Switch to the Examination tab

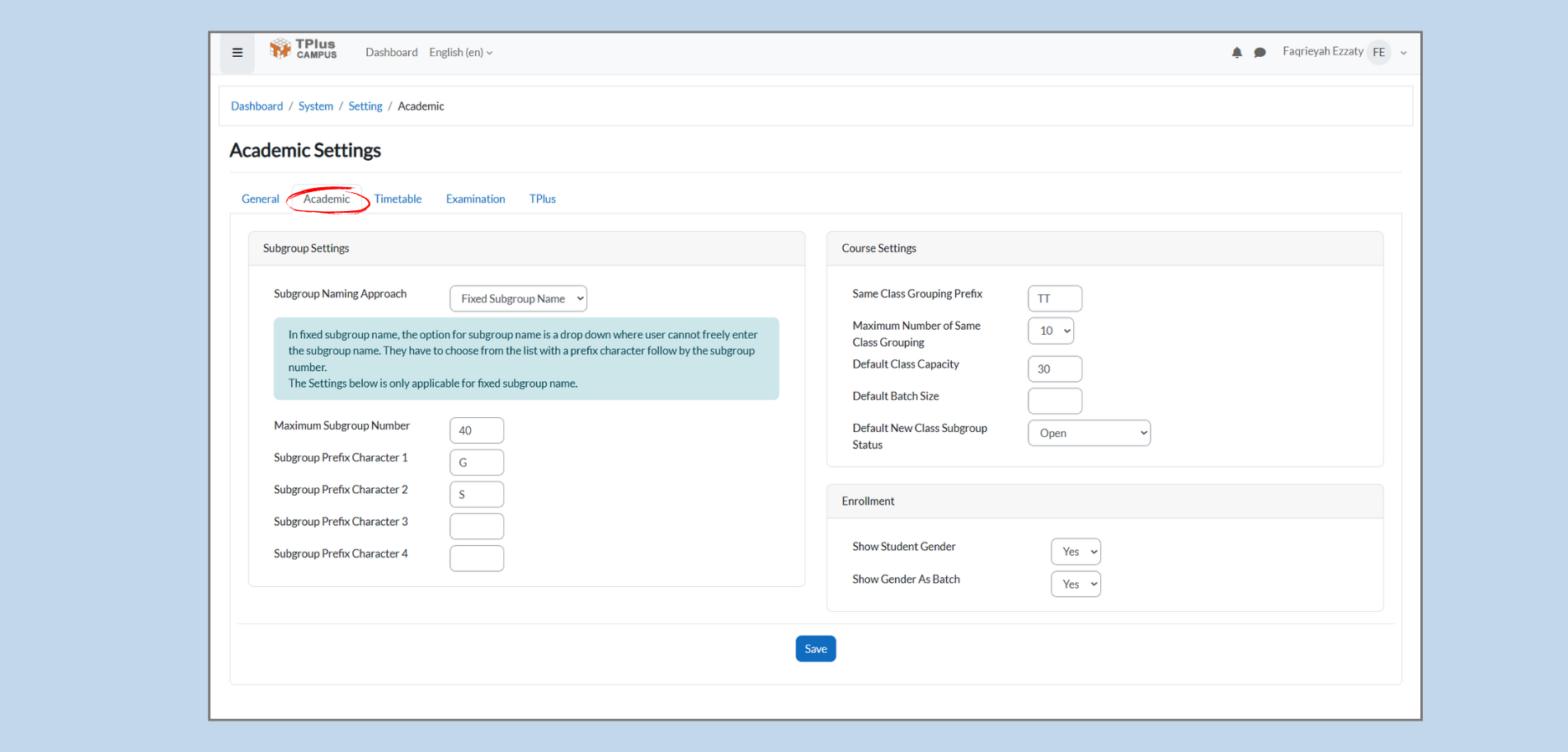pos(475,199)
